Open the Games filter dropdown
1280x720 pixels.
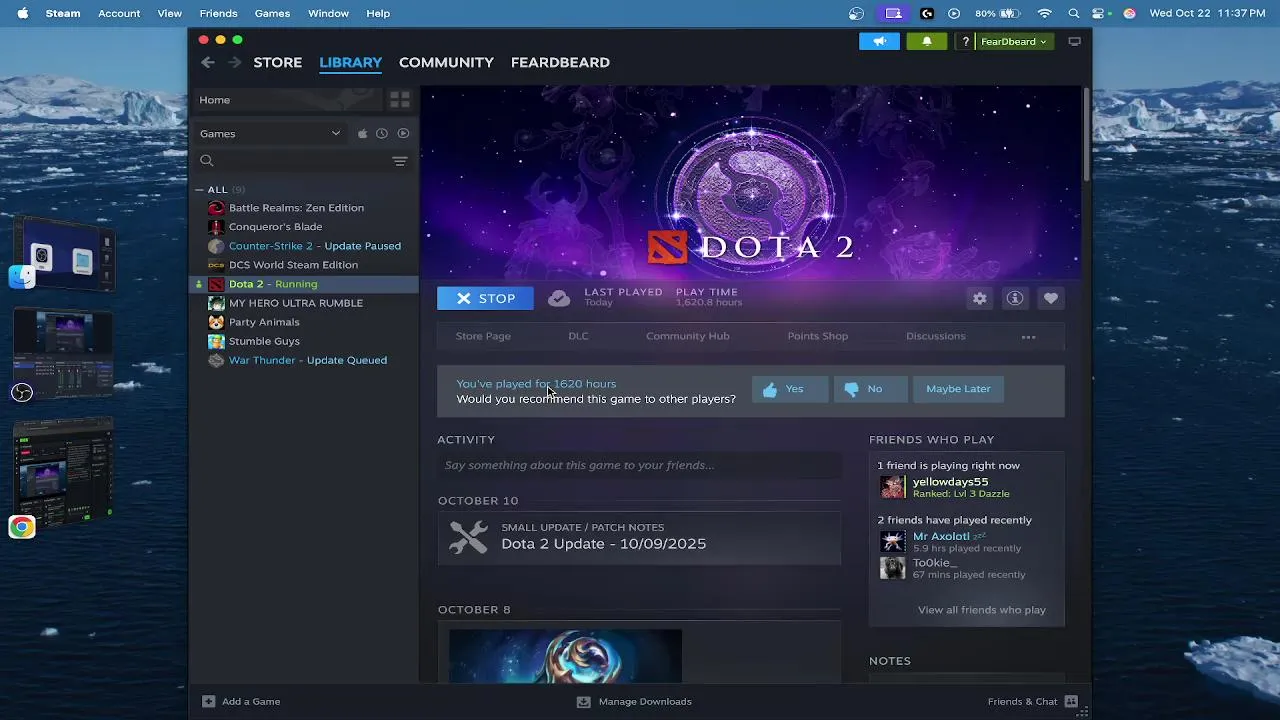(270, 133)
